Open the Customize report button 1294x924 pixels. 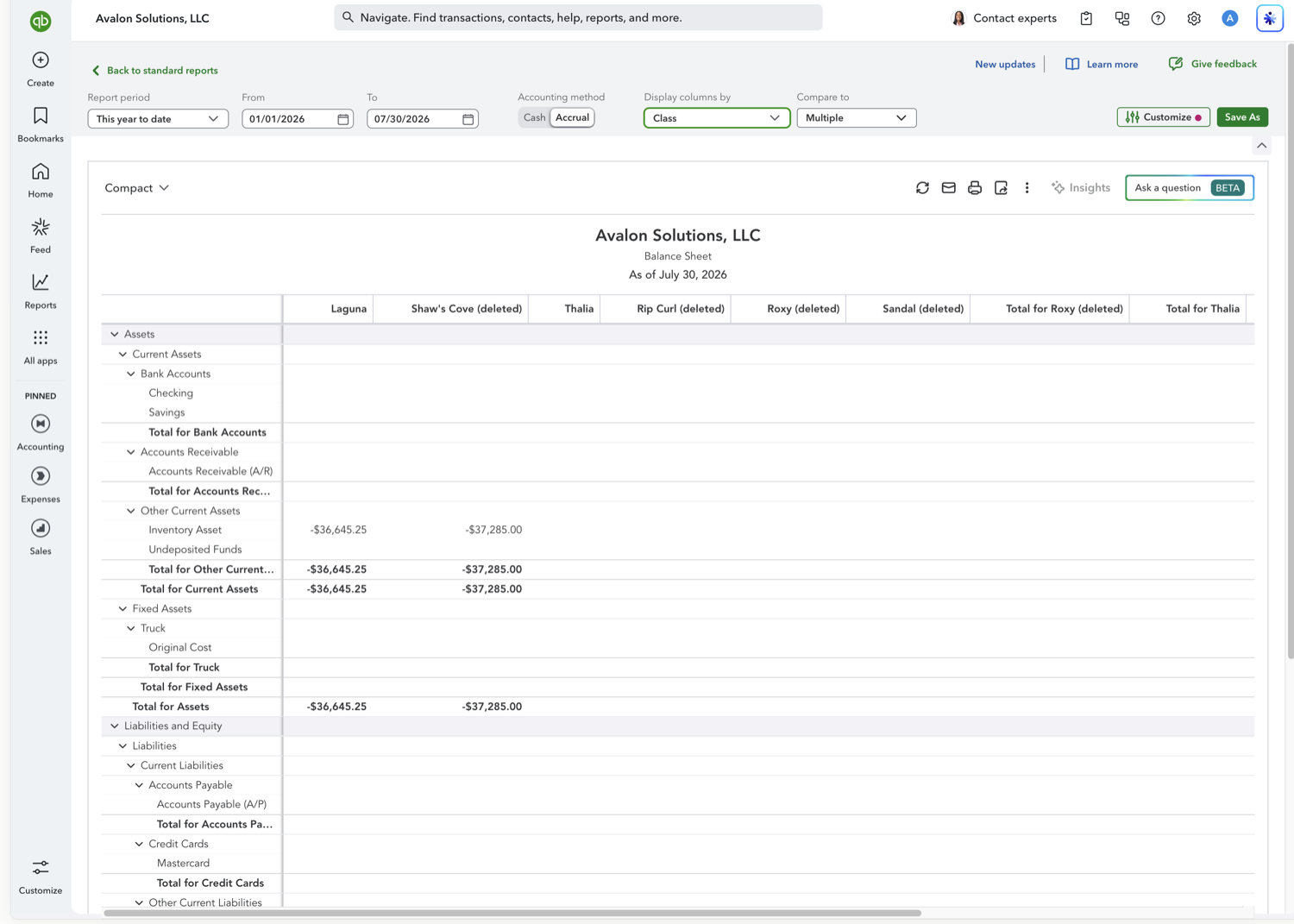(1163, 117)
